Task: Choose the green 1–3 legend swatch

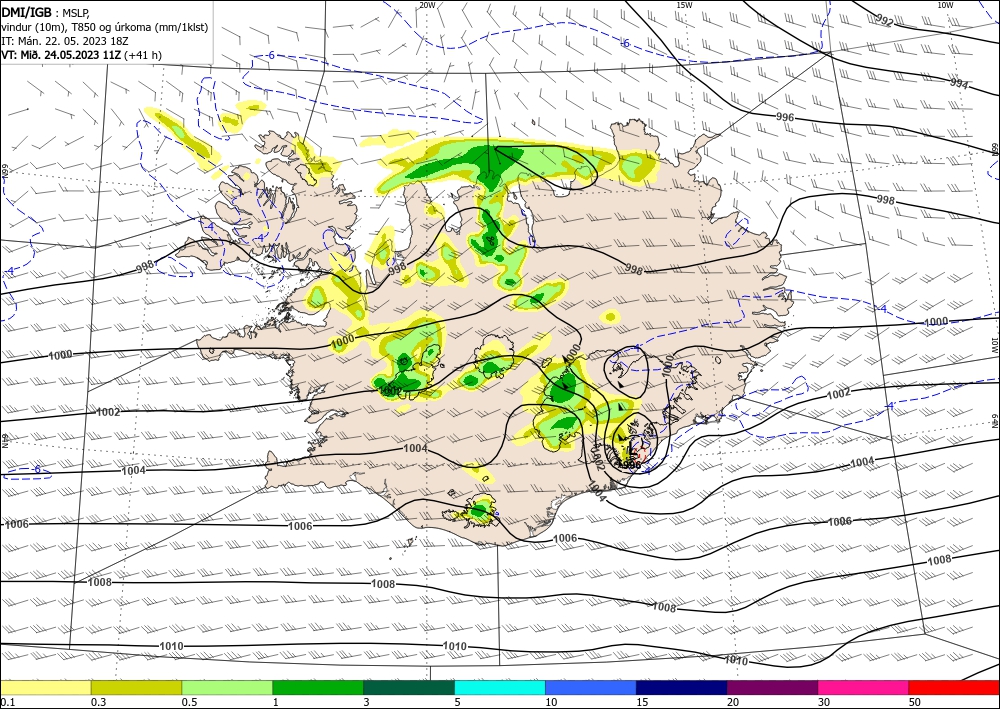Action: pyautogui.click(x=318, y=687)
